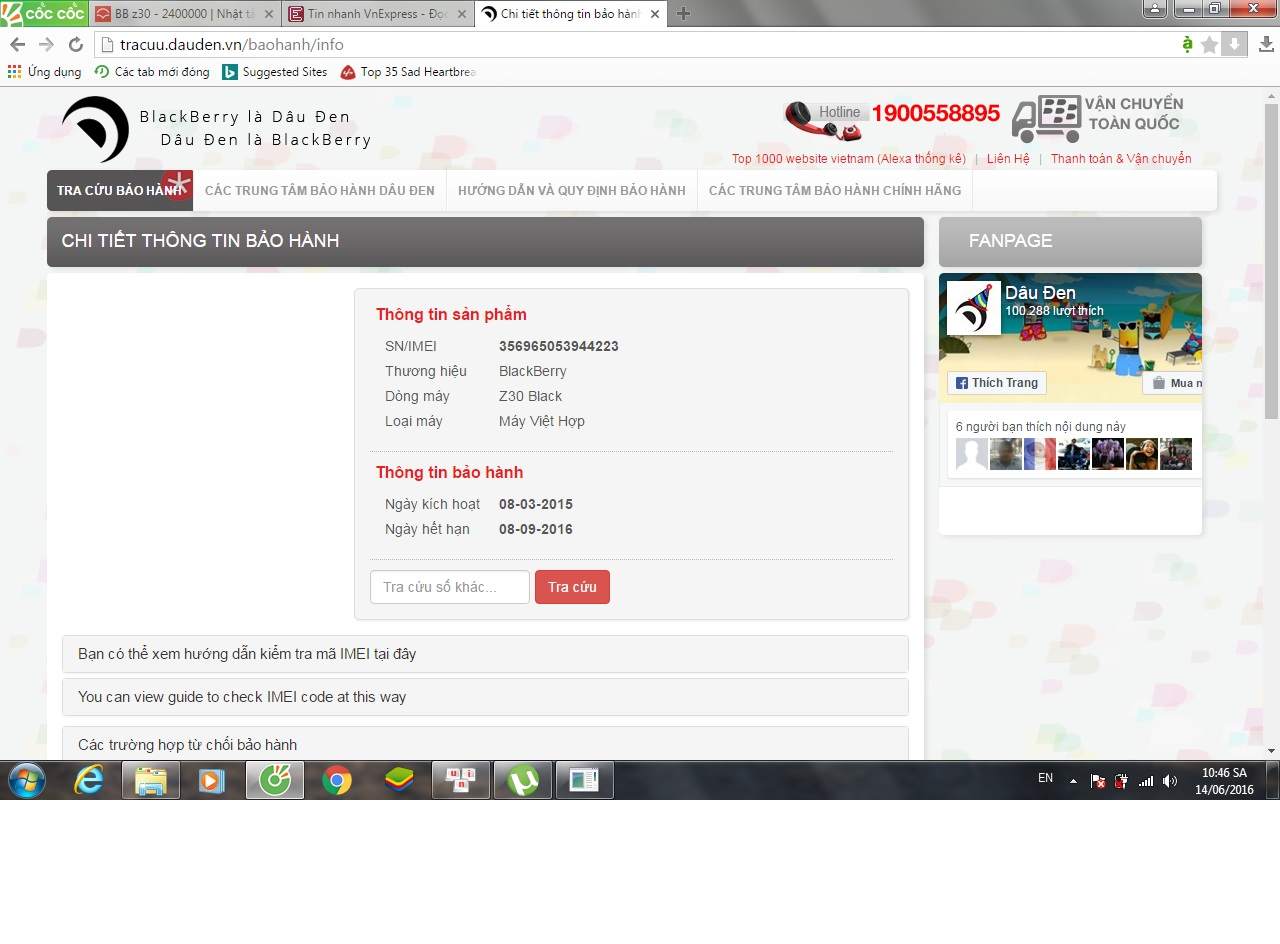Open Windows Explorer from taskbar
This screenshot has height=944, width=1280.
pos(151,780)
